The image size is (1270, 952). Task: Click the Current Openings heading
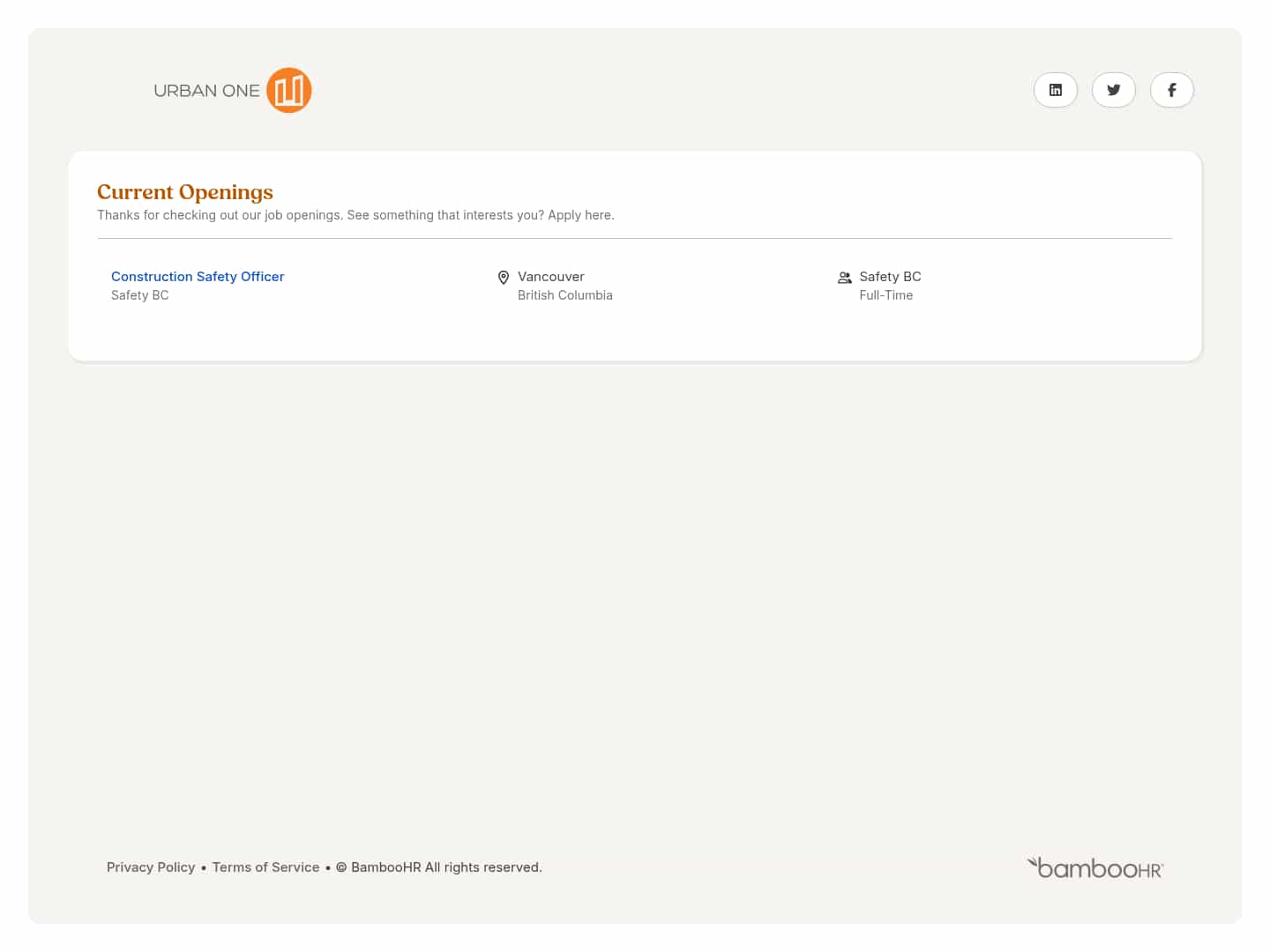click(x=185, y=192)
